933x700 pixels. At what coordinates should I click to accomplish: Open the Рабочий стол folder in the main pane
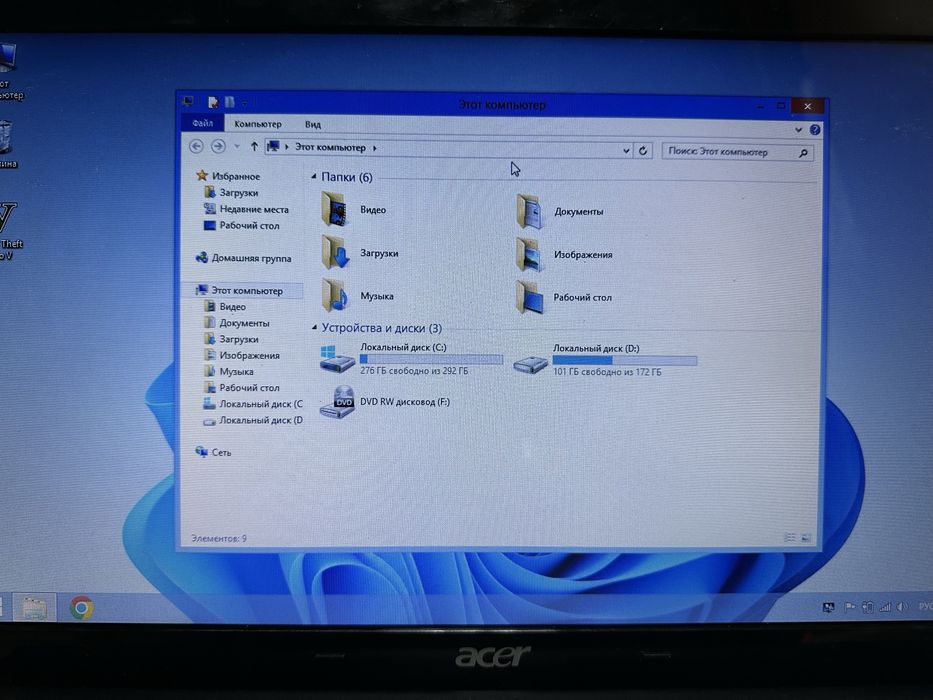point(563,297)
